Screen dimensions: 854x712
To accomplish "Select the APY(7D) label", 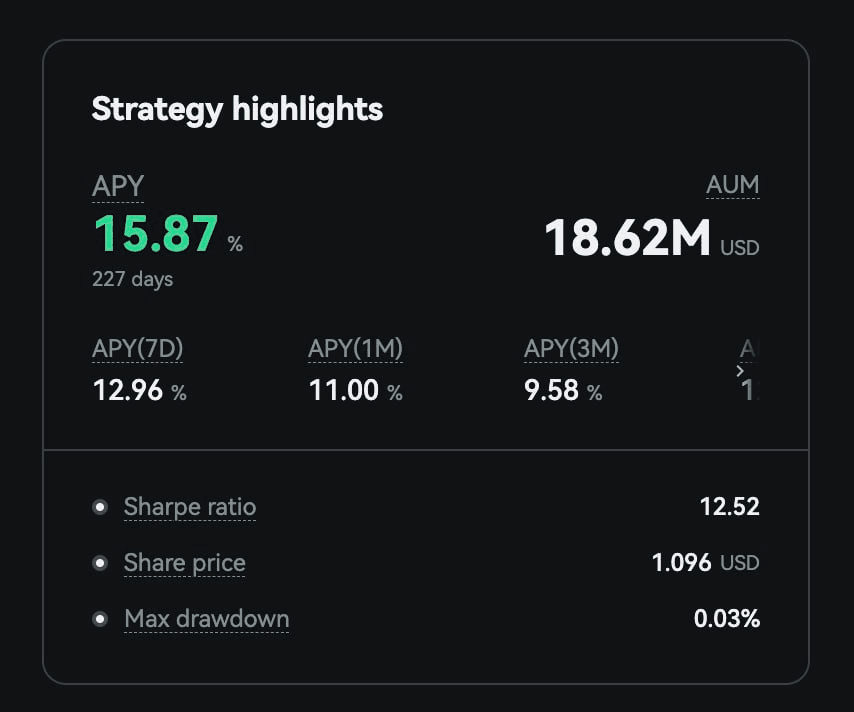I will (x=138, y=349).
